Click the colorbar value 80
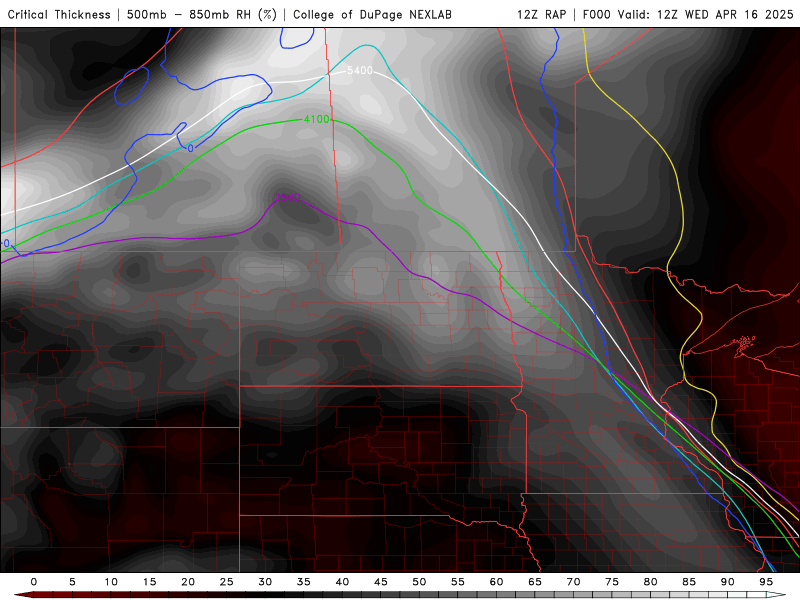The image size is (800, 600). (651, 582)
